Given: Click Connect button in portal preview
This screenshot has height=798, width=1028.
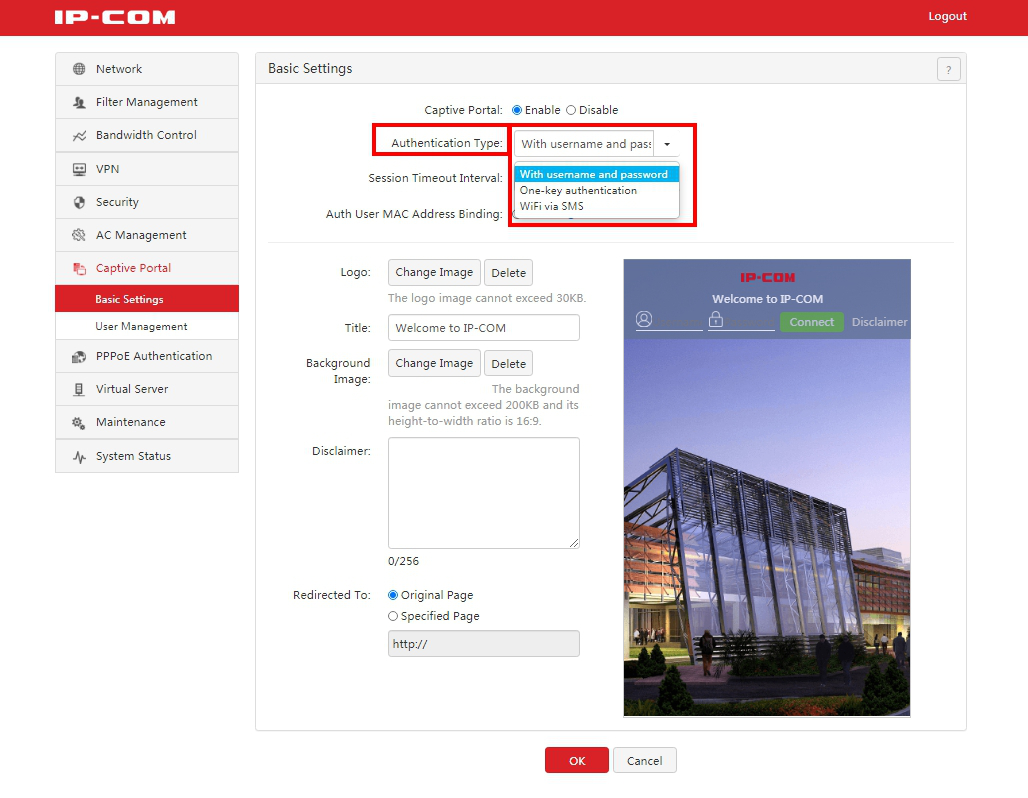Looking at the screenshot, I should pyautogui.click(x=812, y=322).
